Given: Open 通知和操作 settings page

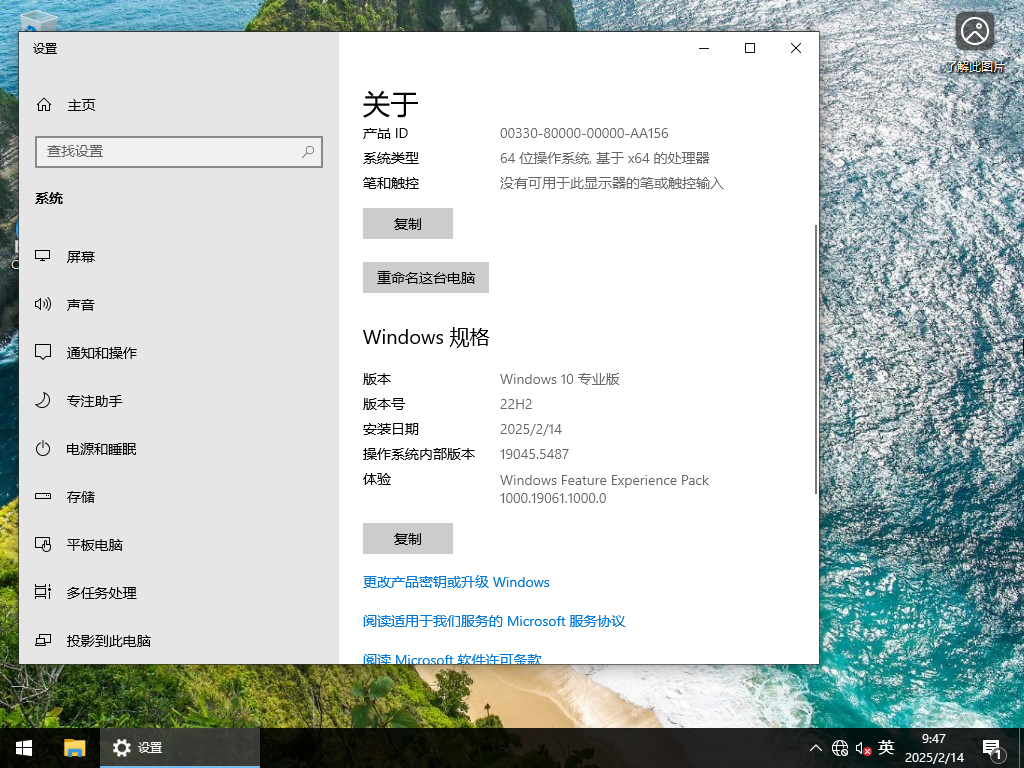Looking at the screenshot, I should tap(100, 352).
